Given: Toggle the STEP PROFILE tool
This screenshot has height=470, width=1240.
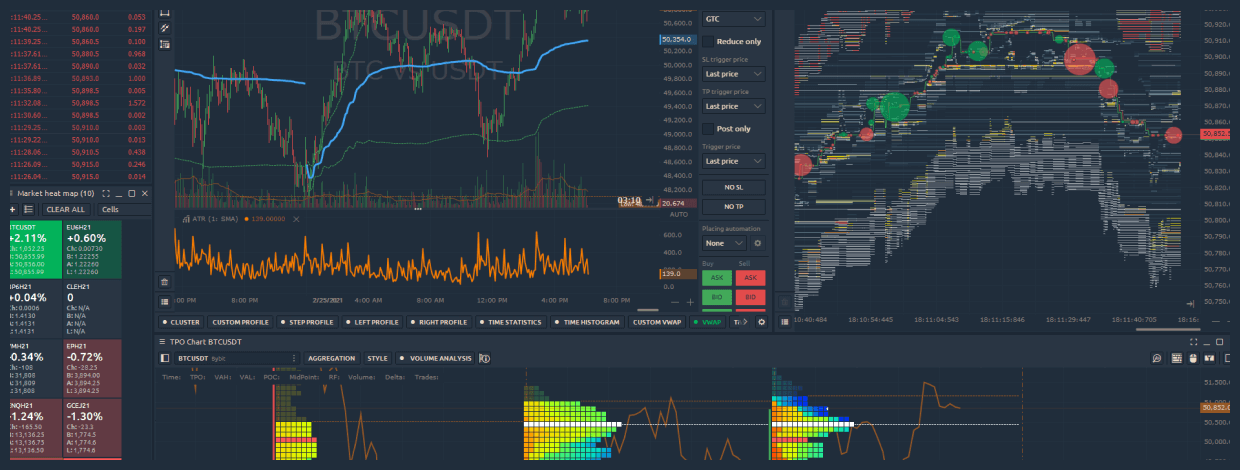Looking at the screenshot, I should 309,322.
